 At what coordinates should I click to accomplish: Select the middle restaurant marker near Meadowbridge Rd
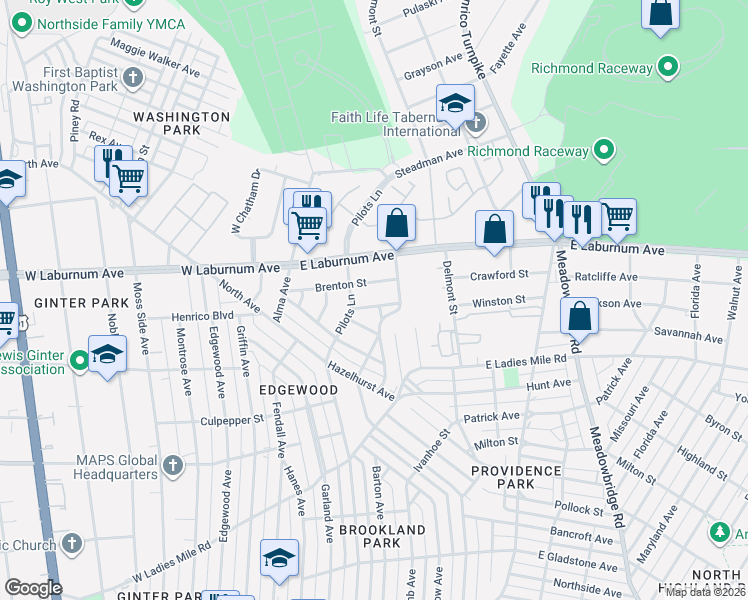point(553,216)
